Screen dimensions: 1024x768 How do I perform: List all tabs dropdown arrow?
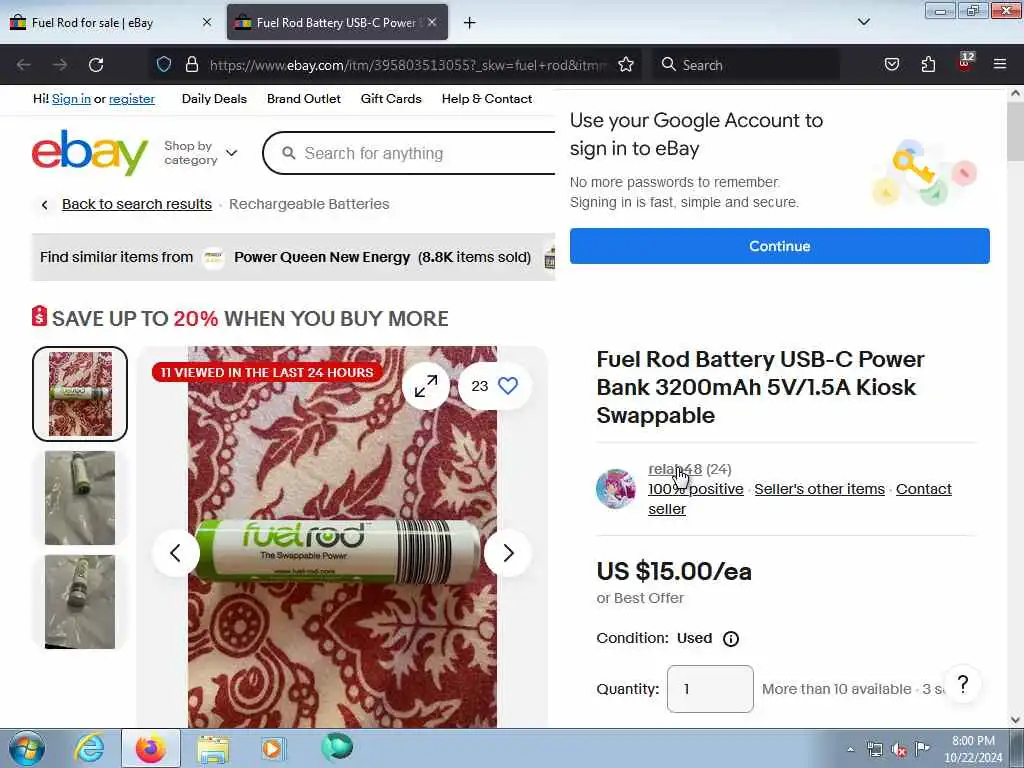coord(864,22)
